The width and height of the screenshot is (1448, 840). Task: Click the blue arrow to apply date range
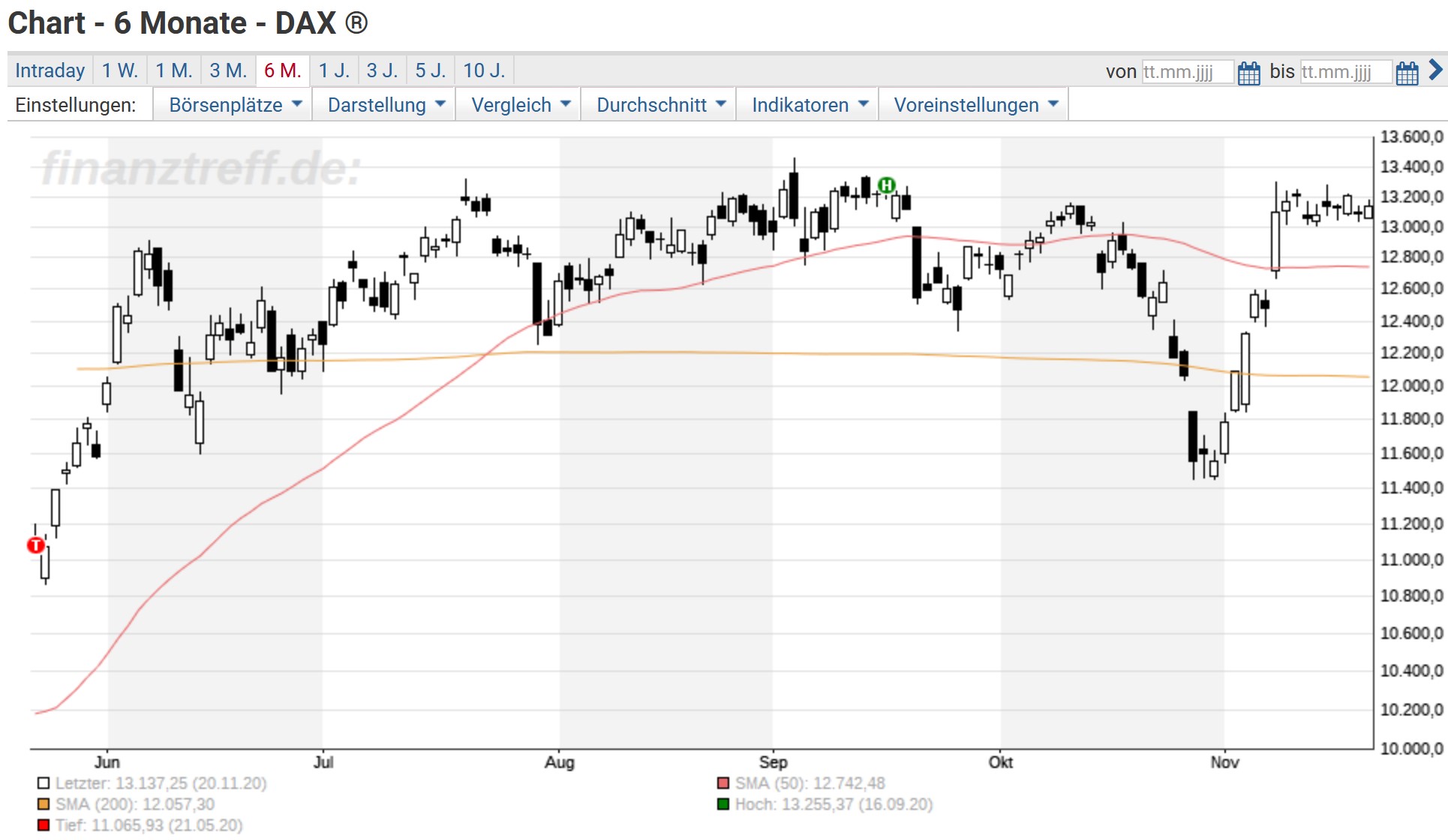coord(1435,70)
